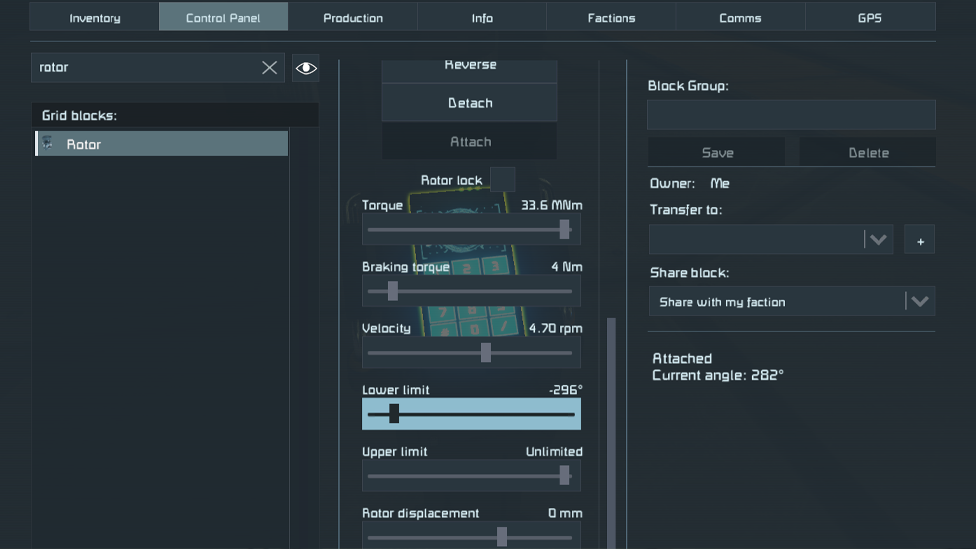Click the '33.6 MNm' torque value
The width and height of the screenshot is (976, 549).
(551, 205)
